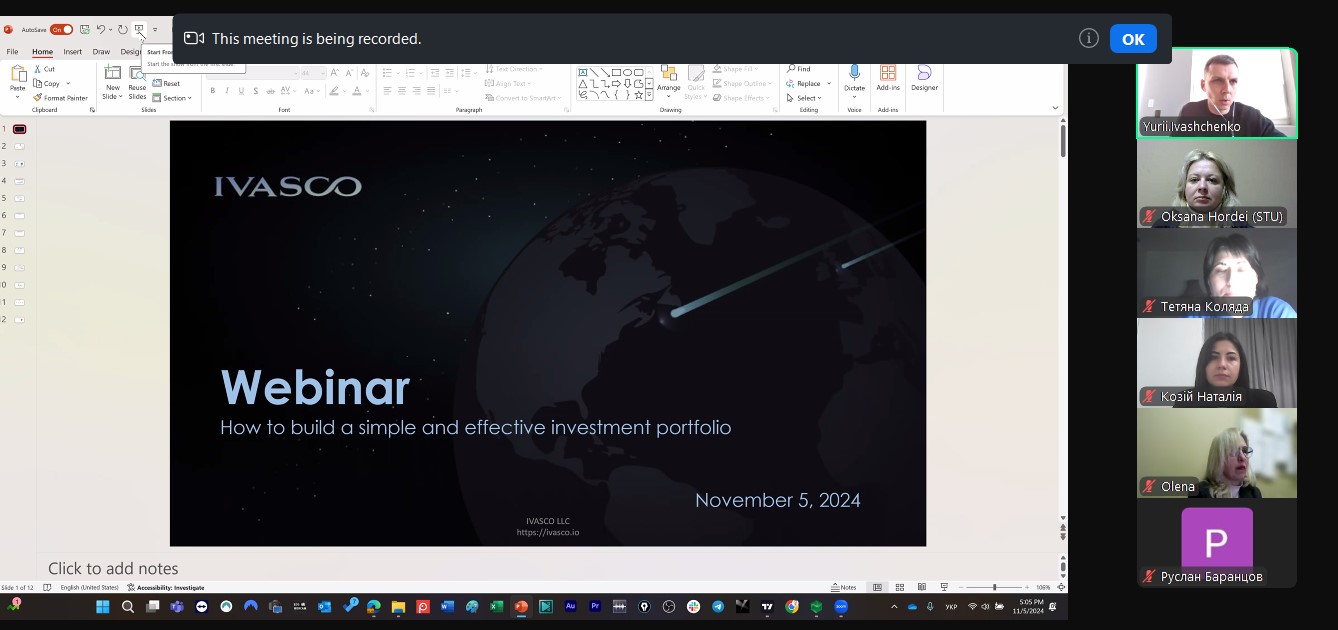1338x630 pixels.
Task: Select the Home ribbon tab
Action: (42, 52)
